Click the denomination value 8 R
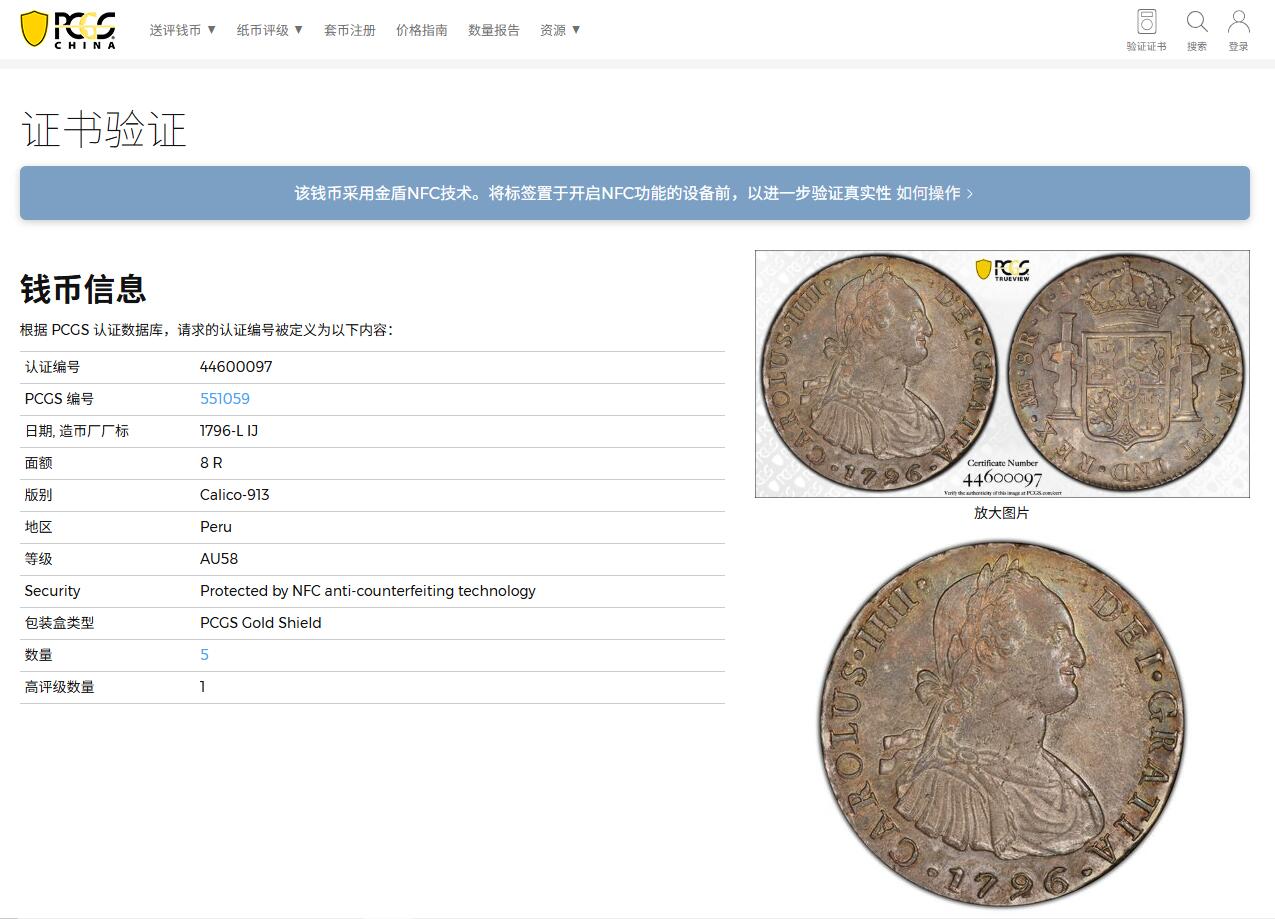 211,463
